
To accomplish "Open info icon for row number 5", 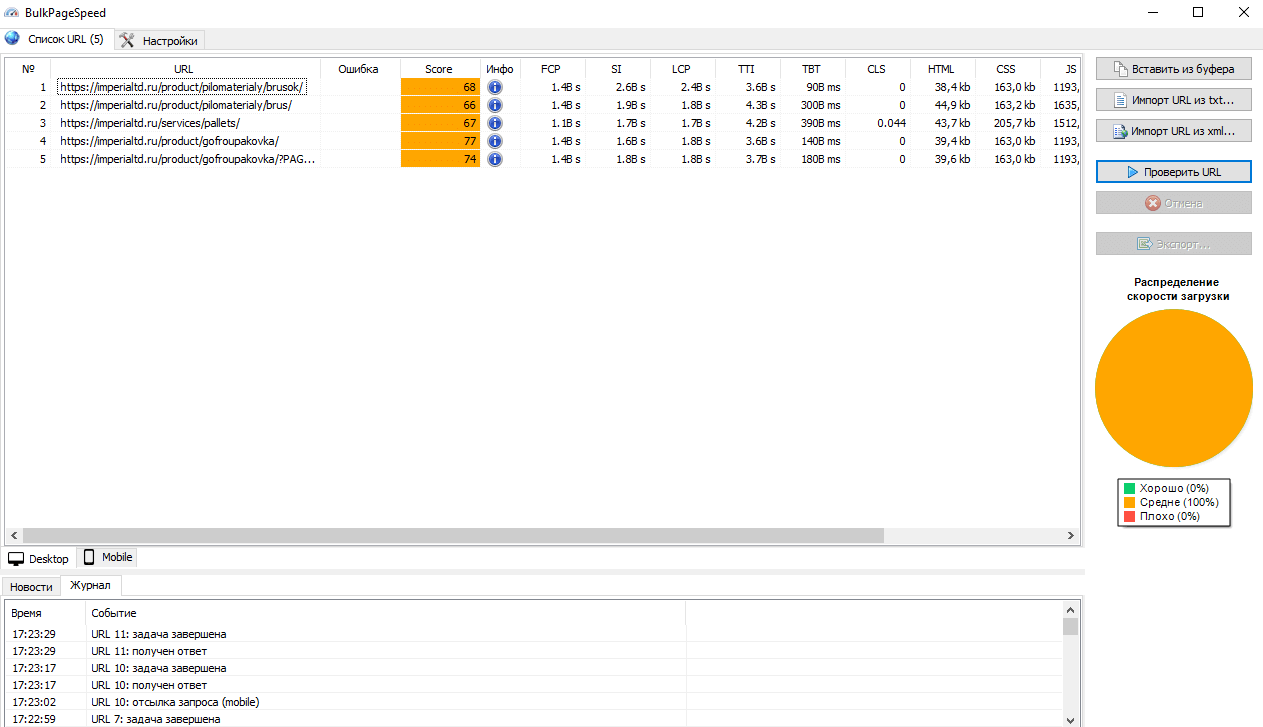I will [494, 159].
